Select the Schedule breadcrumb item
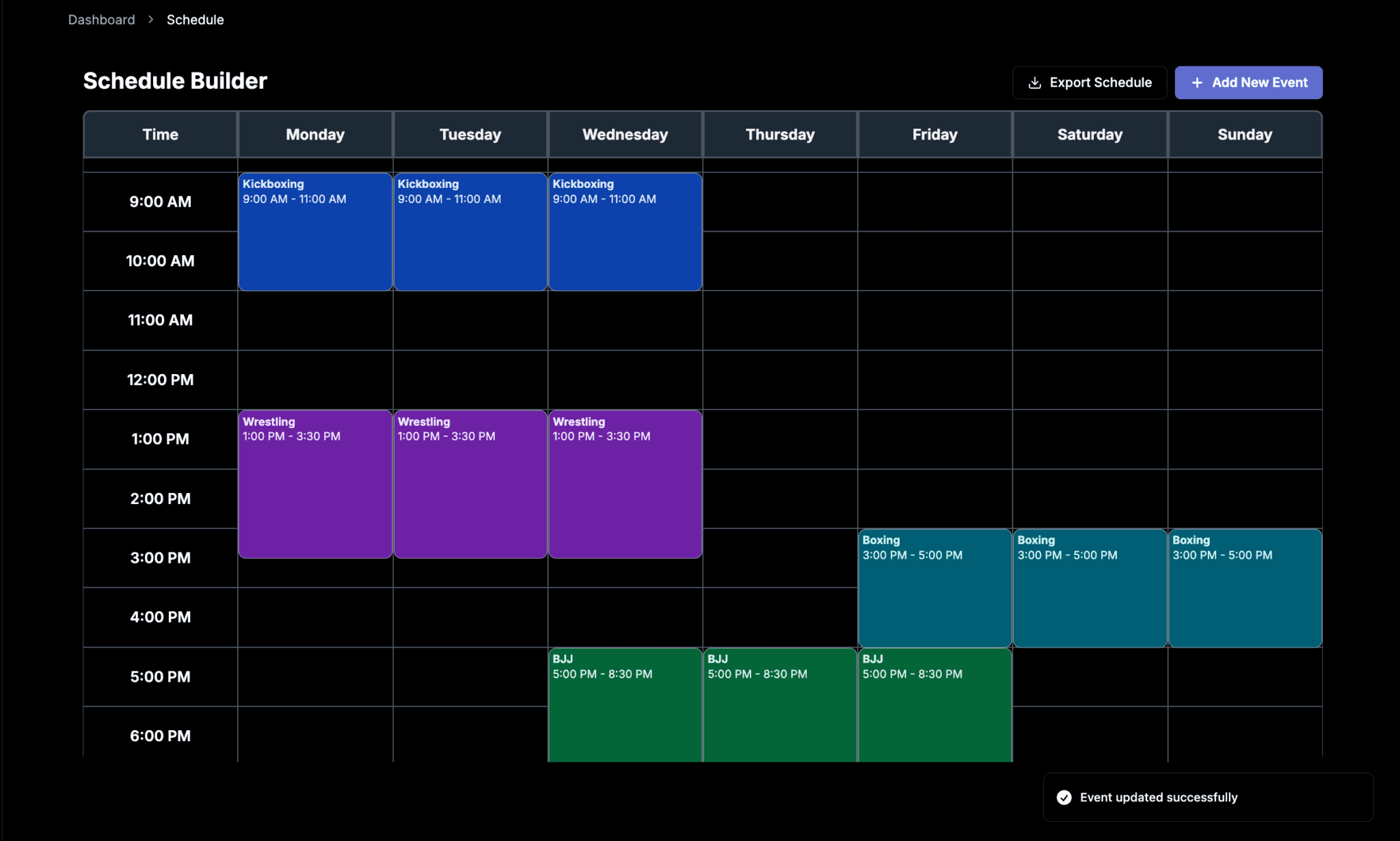The width and height of the screenshot is (1400, 841). tap(195, 20)
